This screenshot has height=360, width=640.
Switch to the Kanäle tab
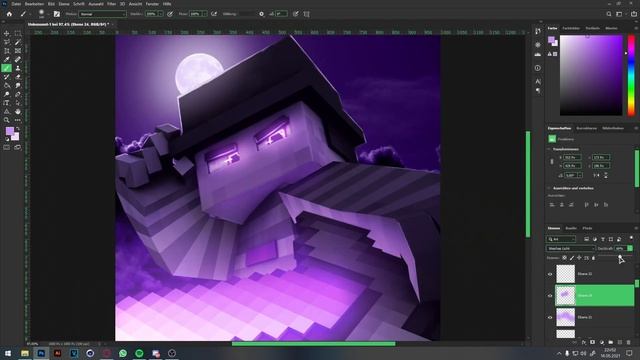571,228
